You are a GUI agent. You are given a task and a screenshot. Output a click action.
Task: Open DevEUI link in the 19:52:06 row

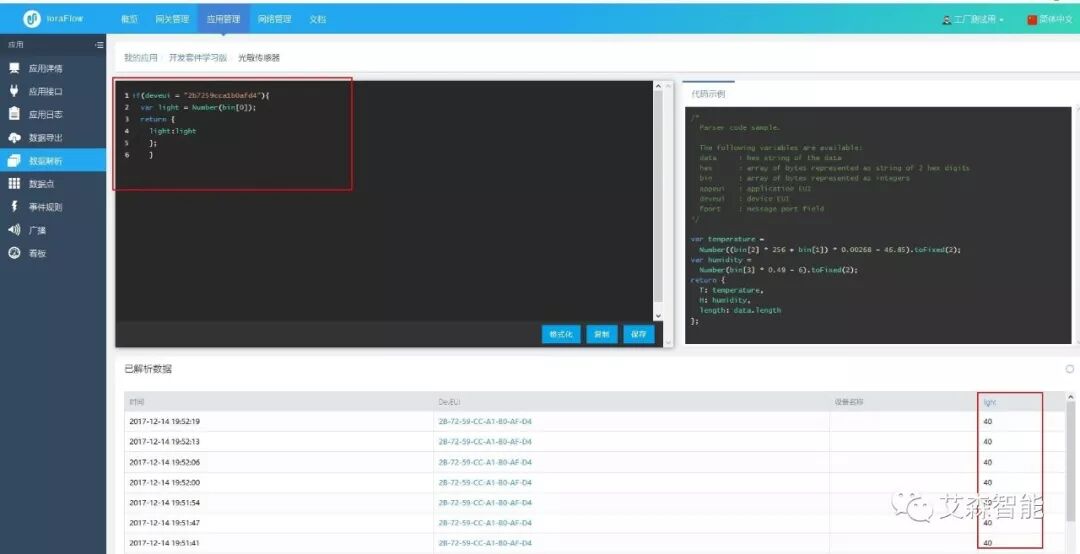(x=485, y=462)
